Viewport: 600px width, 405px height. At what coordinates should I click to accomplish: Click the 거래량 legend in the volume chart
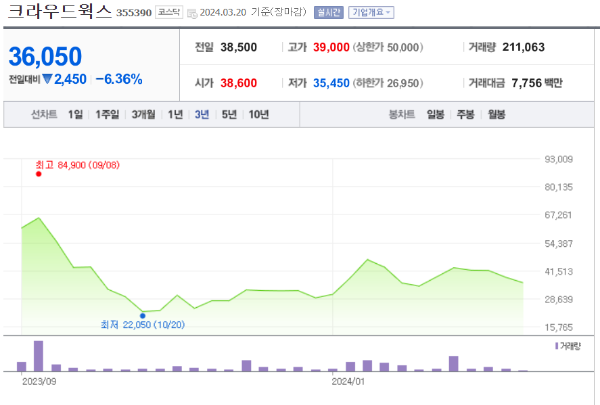coord(567,346)
